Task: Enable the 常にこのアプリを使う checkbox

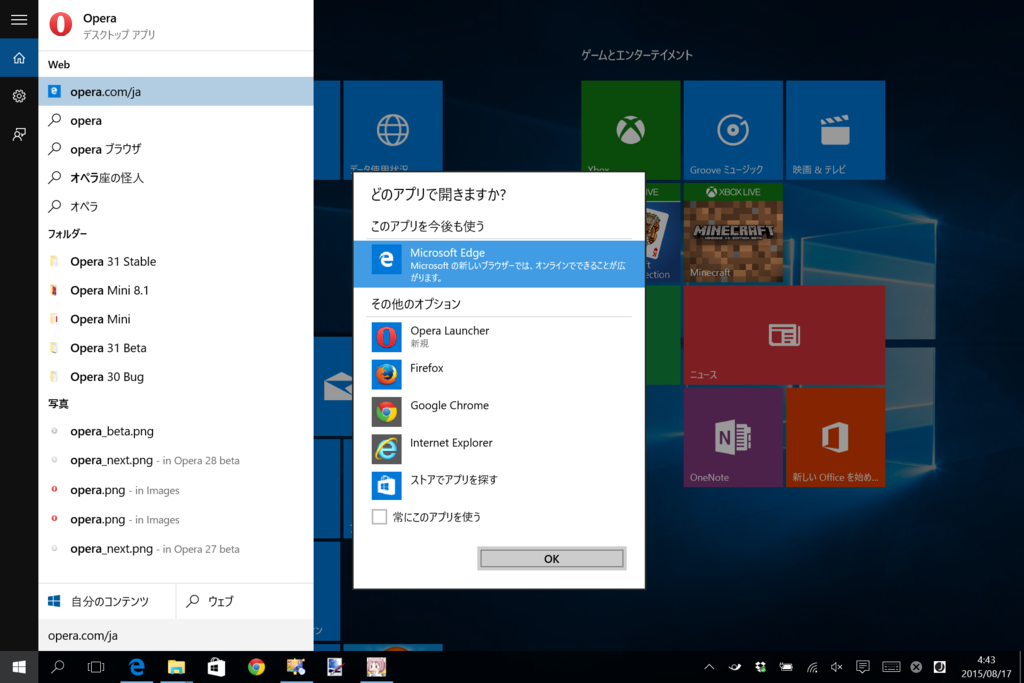Action: tap(379, 517)
